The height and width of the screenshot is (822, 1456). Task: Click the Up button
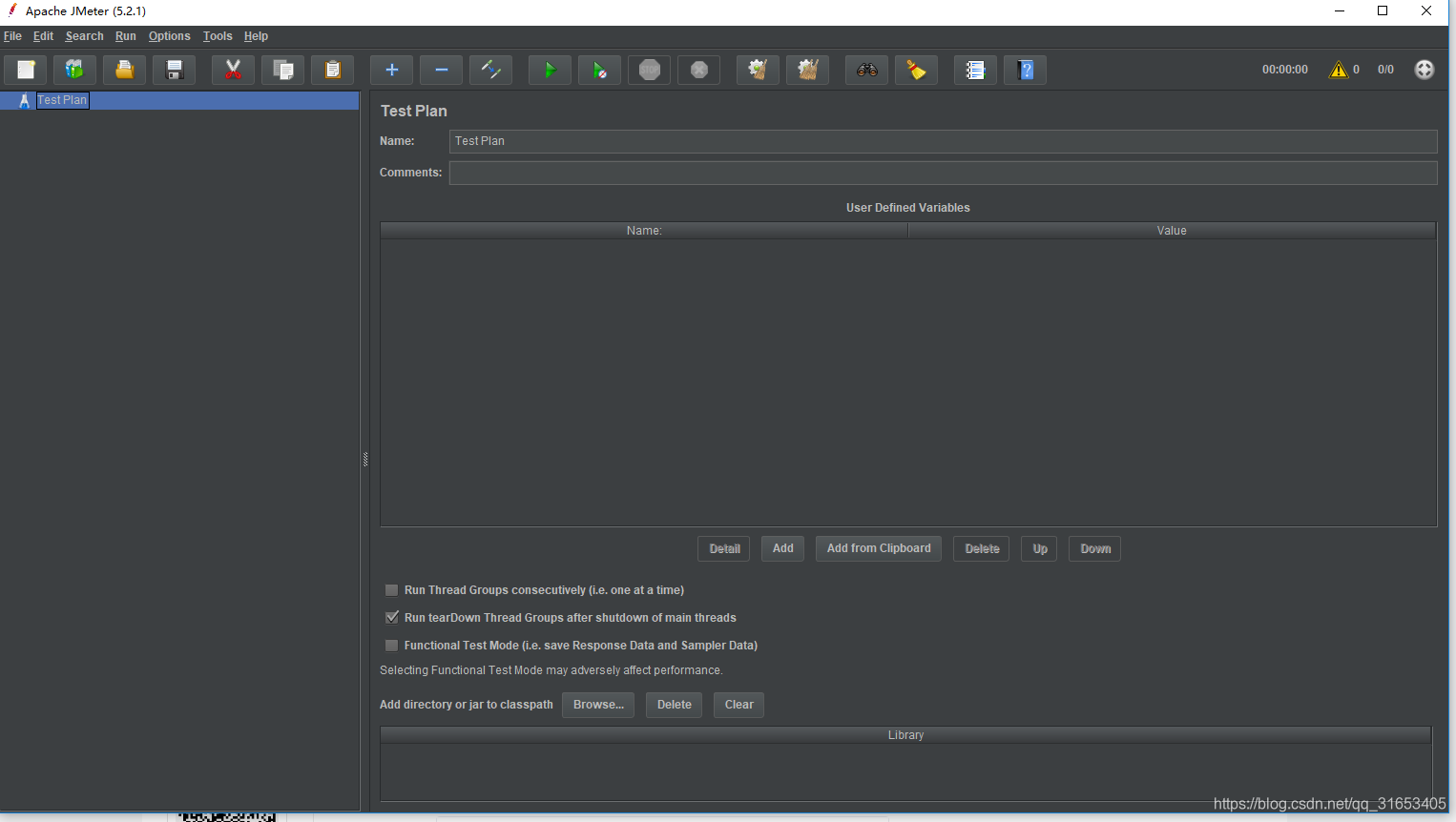(x=1040, y=548)
